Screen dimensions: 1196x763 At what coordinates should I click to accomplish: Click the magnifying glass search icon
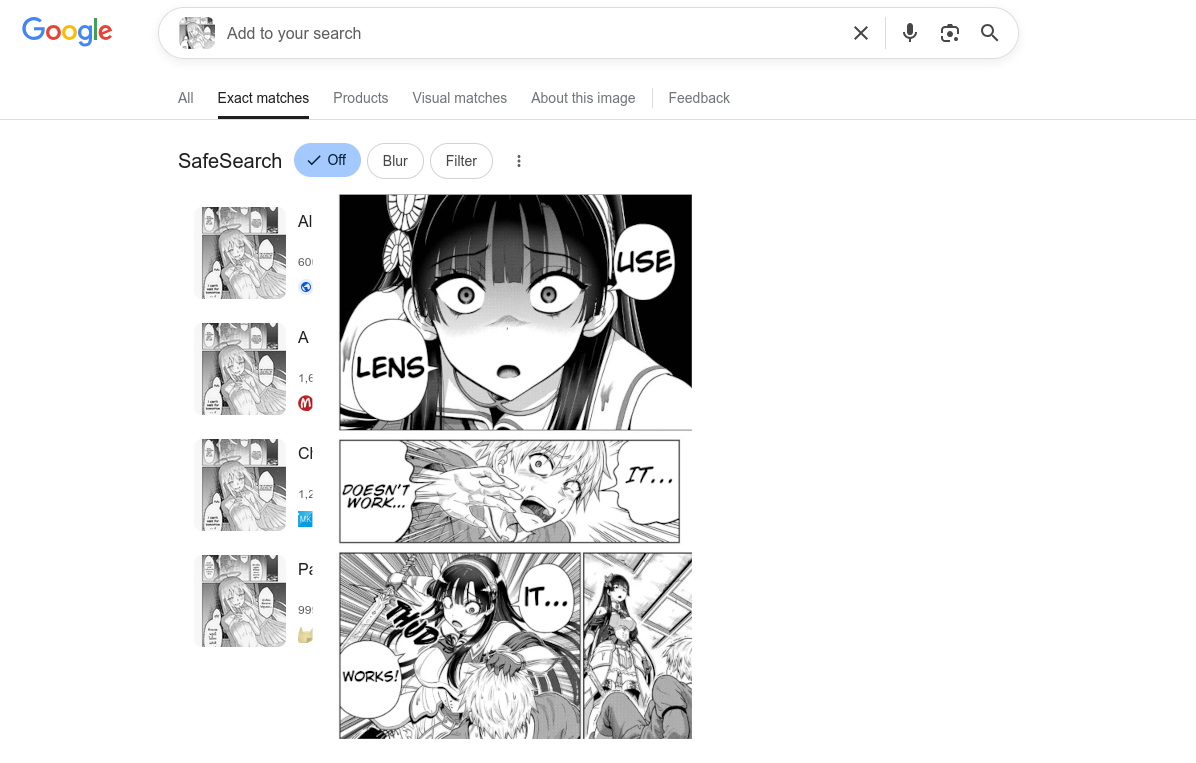989,33
